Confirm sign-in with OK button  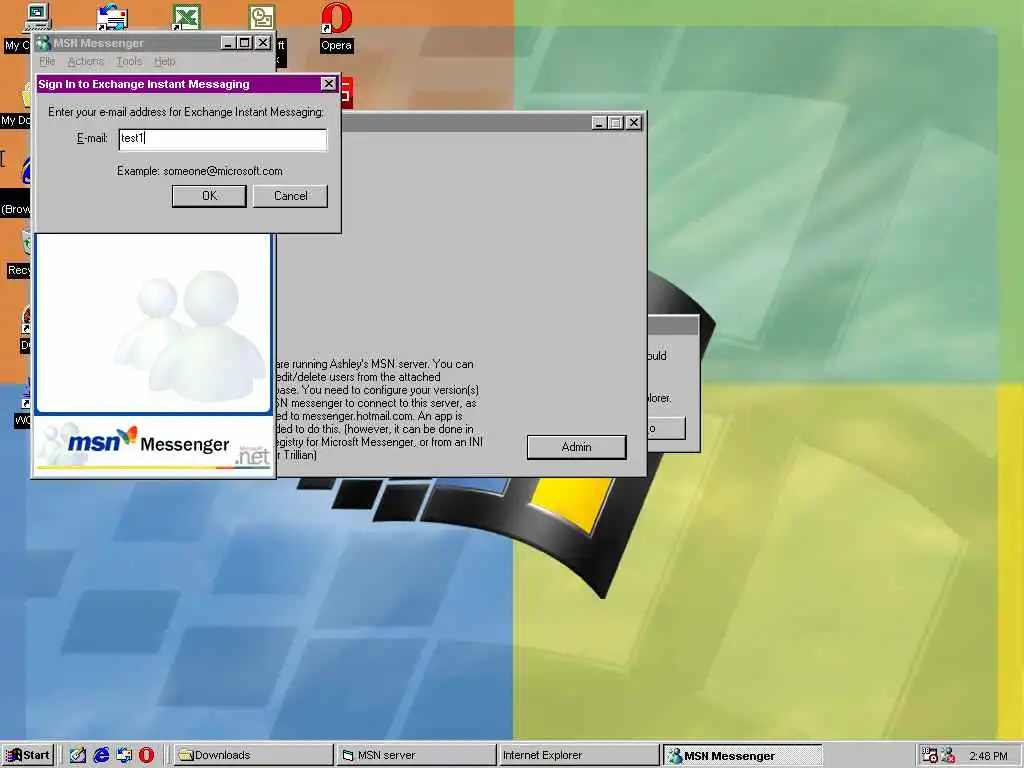point(209,196)
